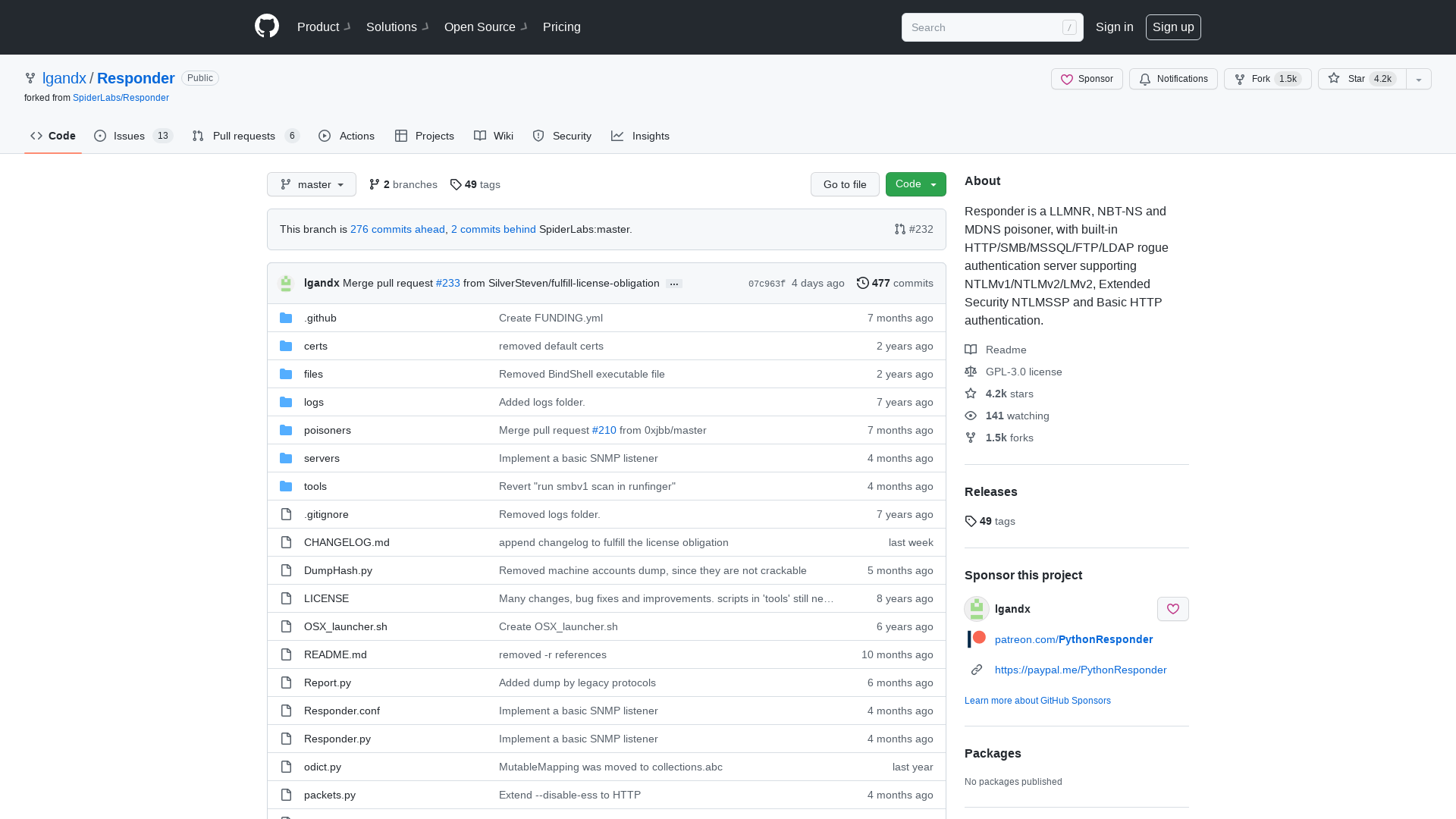Click the 2 branches link
Viewport: 1456px width, 819px height.
(x=403, y=184)
